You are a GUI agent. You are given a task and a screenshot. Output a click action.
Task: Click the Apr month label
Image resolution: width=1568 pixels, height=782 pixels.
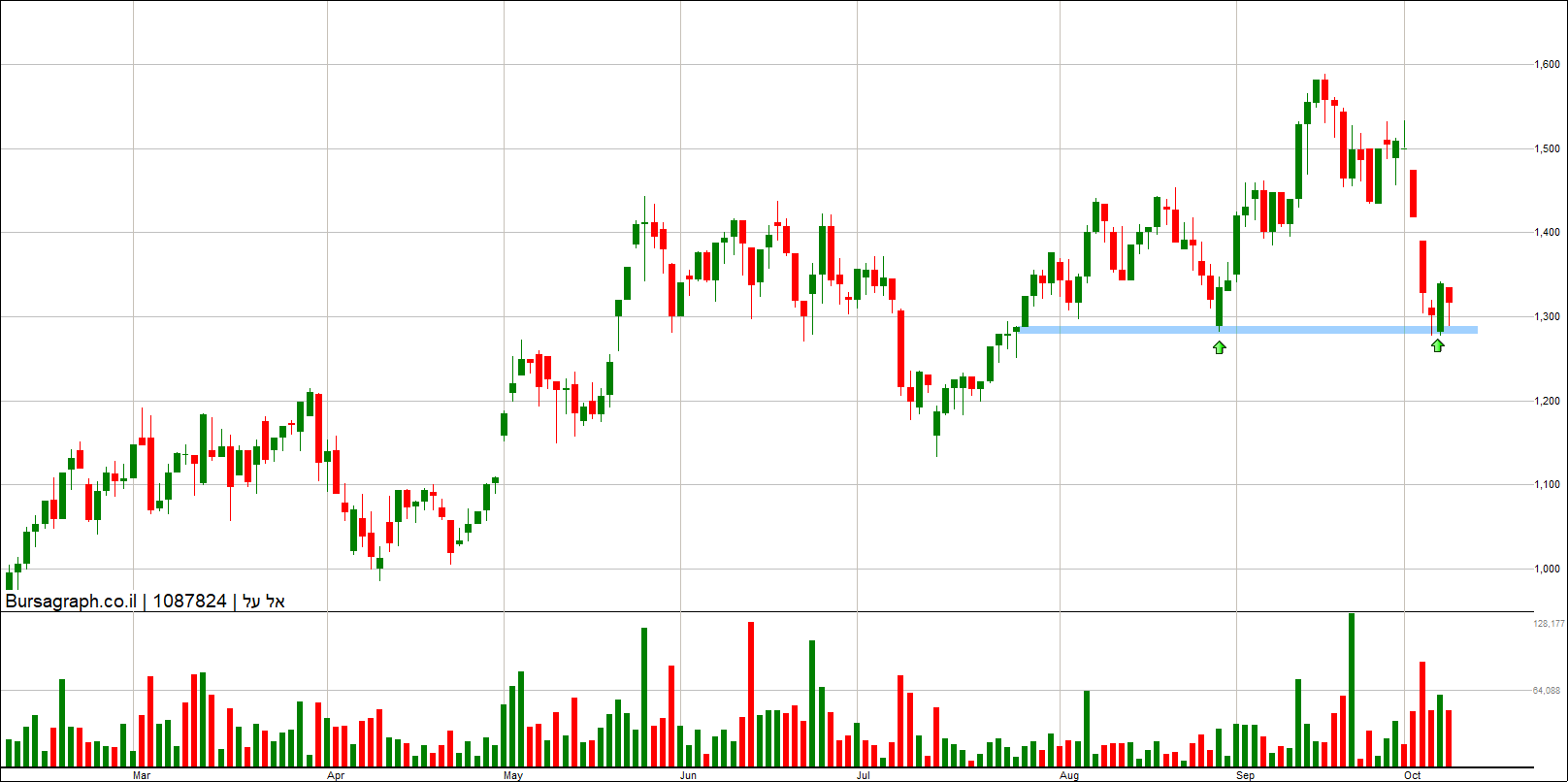[336, 775]
